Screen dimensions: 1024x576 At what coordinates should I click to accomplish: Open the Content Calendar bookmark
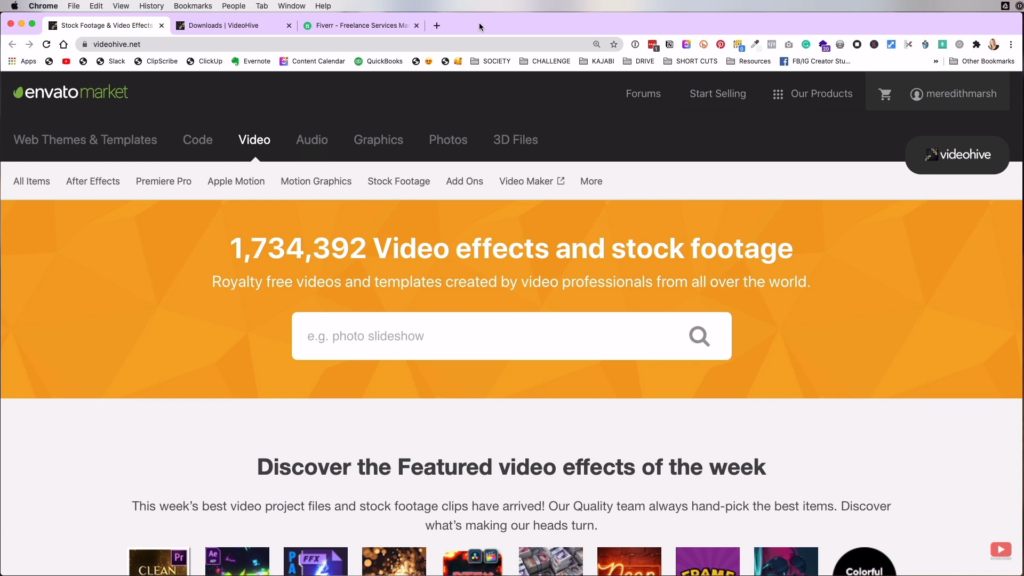(312, 61)
